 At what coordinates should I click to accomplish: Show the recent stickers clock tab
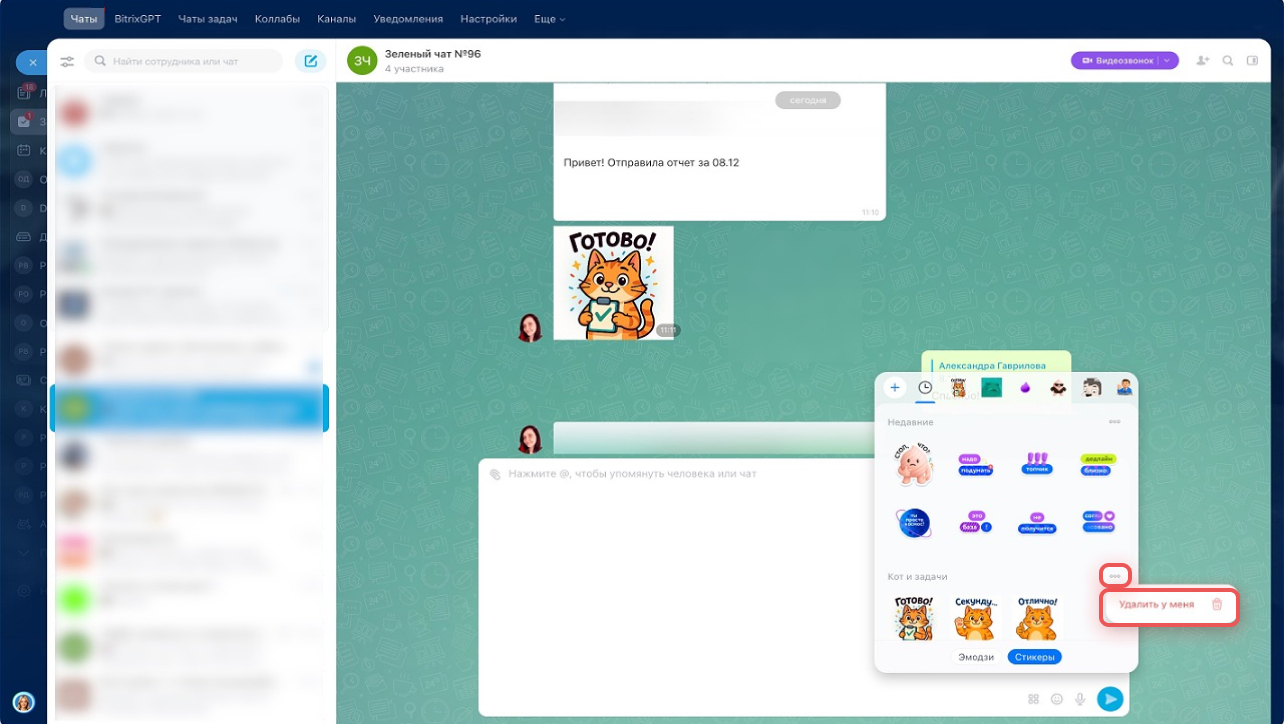925,388
